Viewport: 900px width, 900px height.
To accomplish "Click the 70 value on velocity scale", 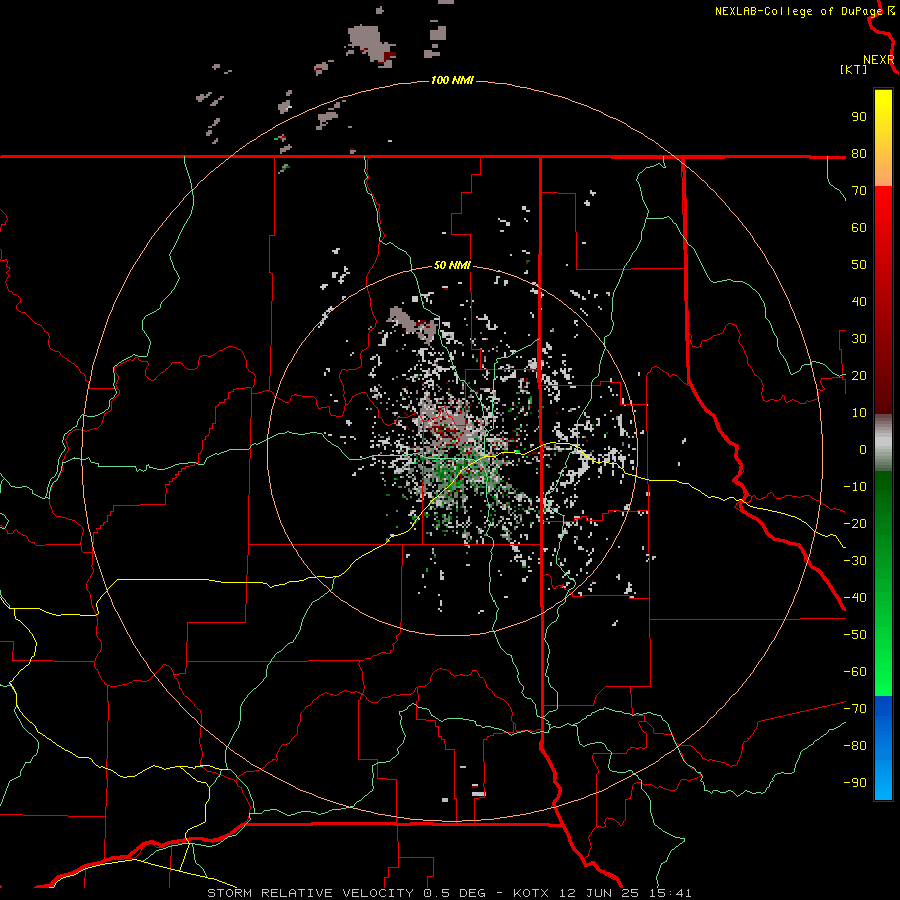I will point(859,191).
